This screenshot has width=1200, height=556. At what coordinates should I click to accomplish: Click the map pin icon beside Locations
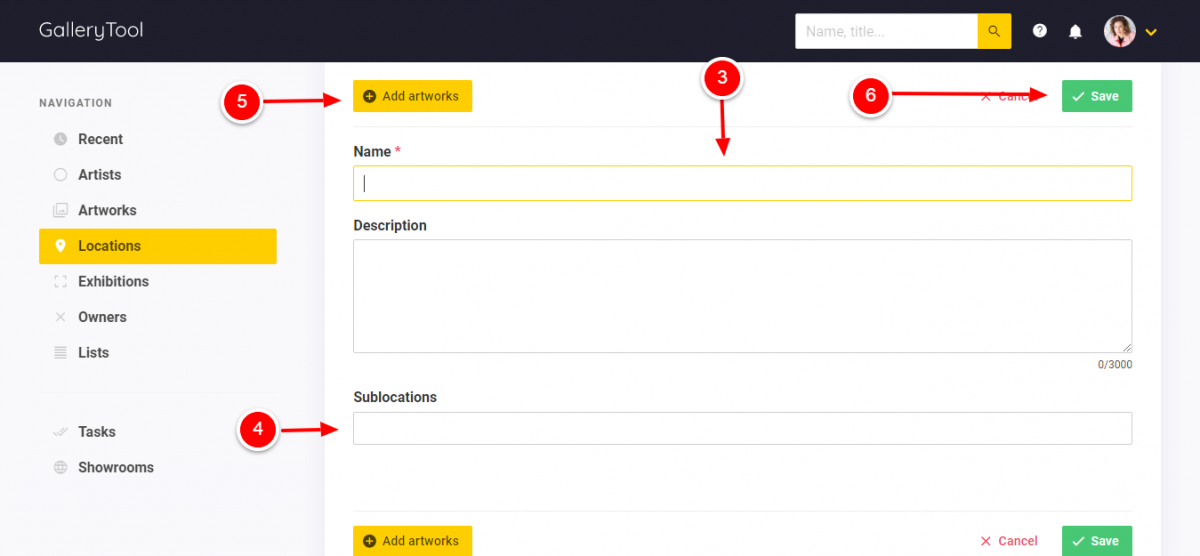pos(60,246)
